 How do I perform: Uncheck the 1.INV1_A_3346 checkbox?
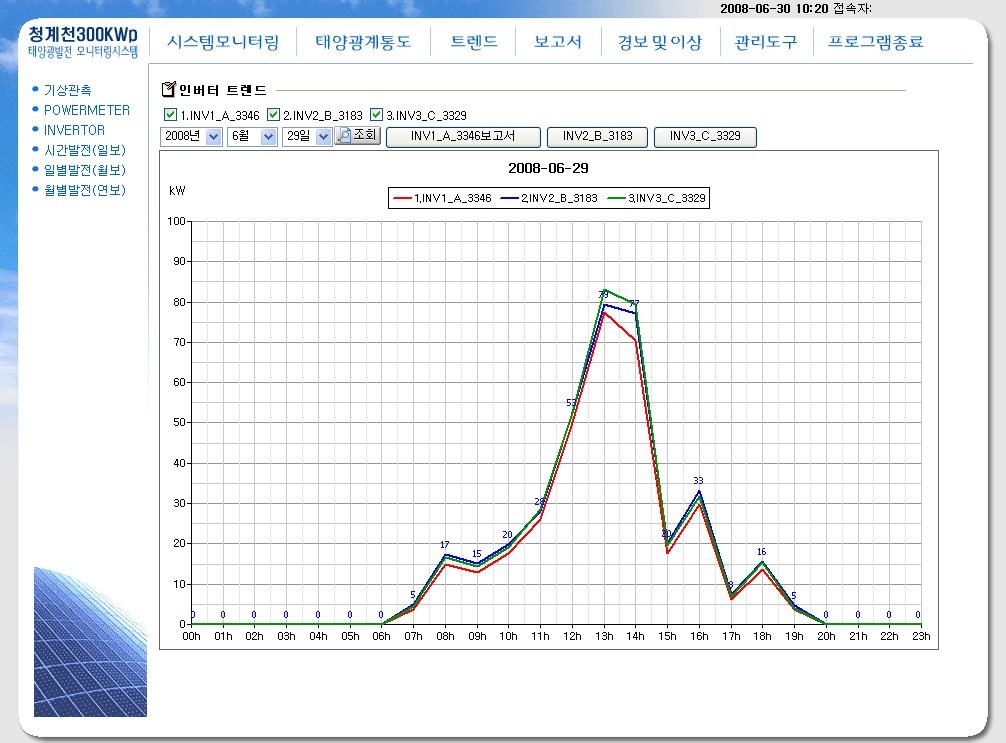click(x=170, y=115)
